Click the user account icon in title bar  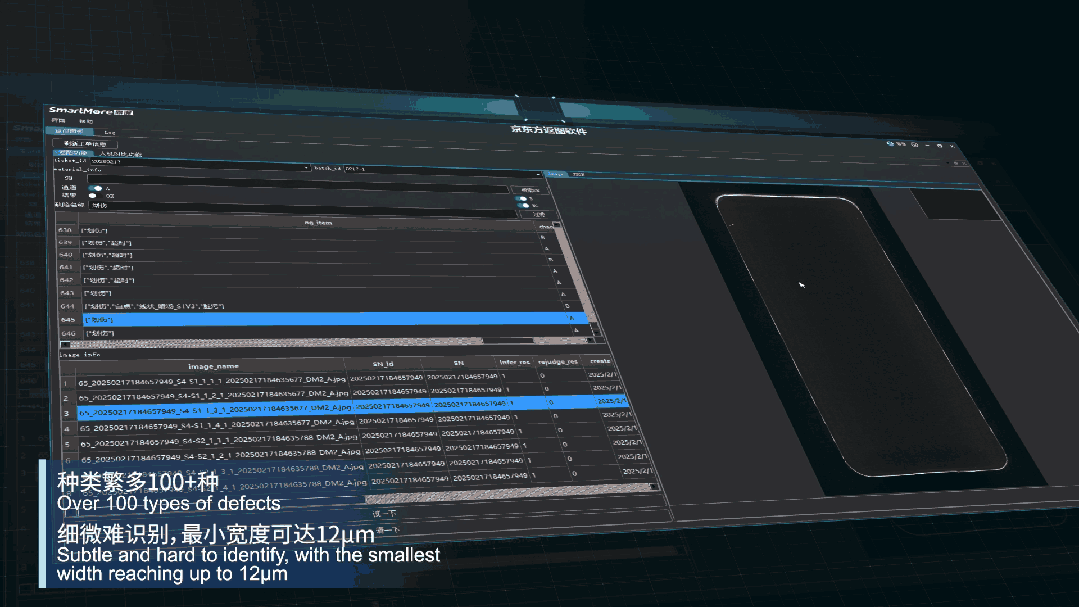pos(889,144)
